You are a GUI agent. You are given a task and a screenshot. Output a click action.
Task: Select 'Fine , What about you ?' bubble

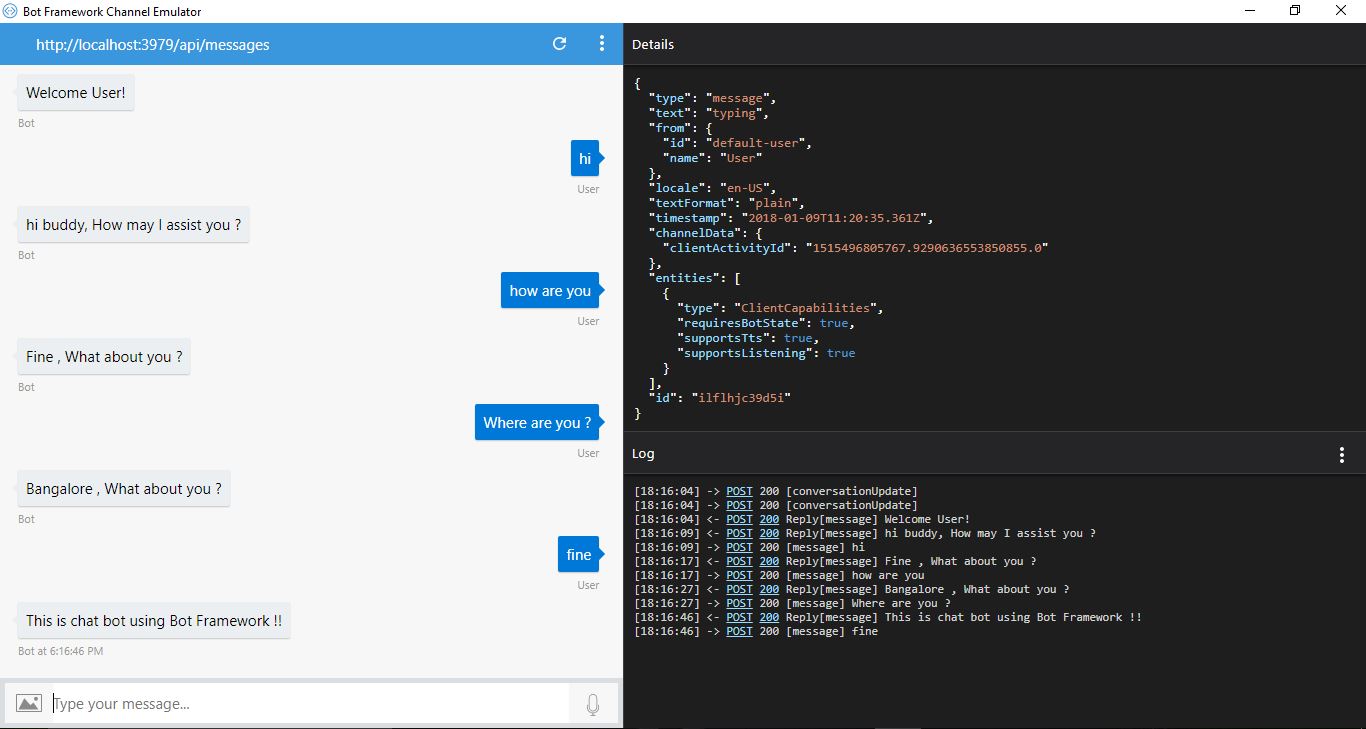tap(104, 357)
